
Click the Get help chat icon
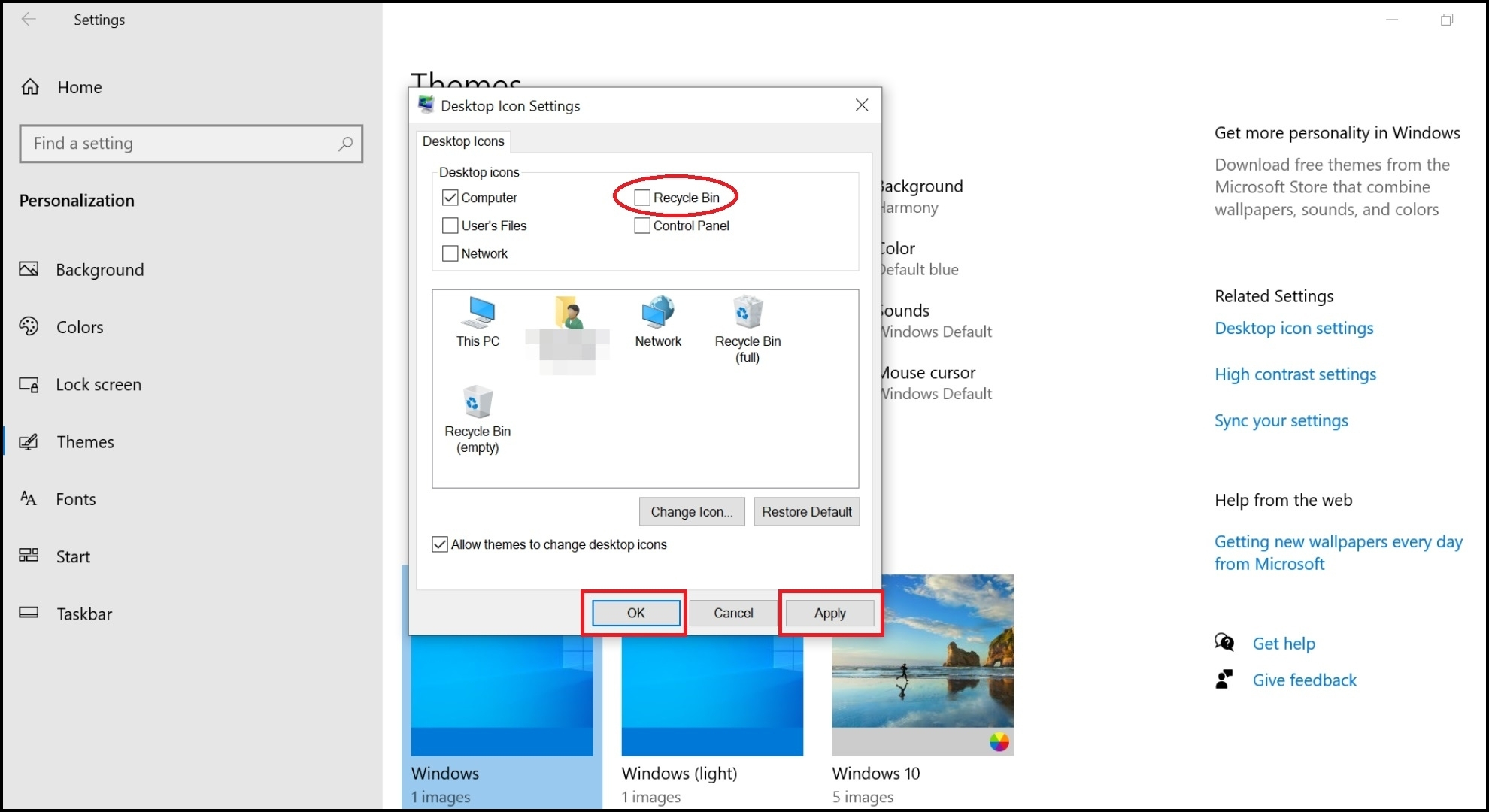pos(1224,643)
